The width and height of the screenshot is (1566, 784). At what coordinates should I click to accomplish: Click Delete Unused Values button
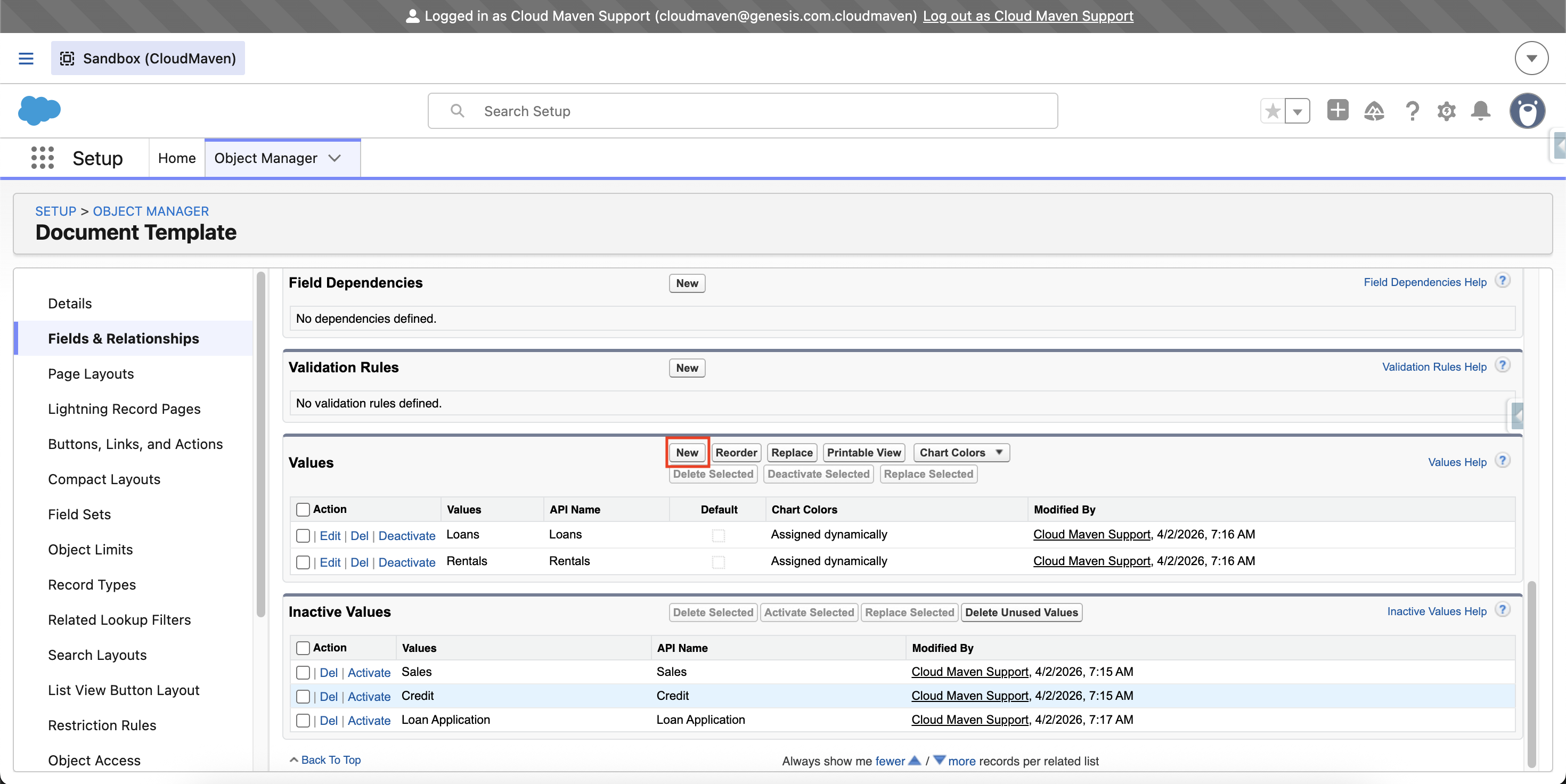(1021, 612)
